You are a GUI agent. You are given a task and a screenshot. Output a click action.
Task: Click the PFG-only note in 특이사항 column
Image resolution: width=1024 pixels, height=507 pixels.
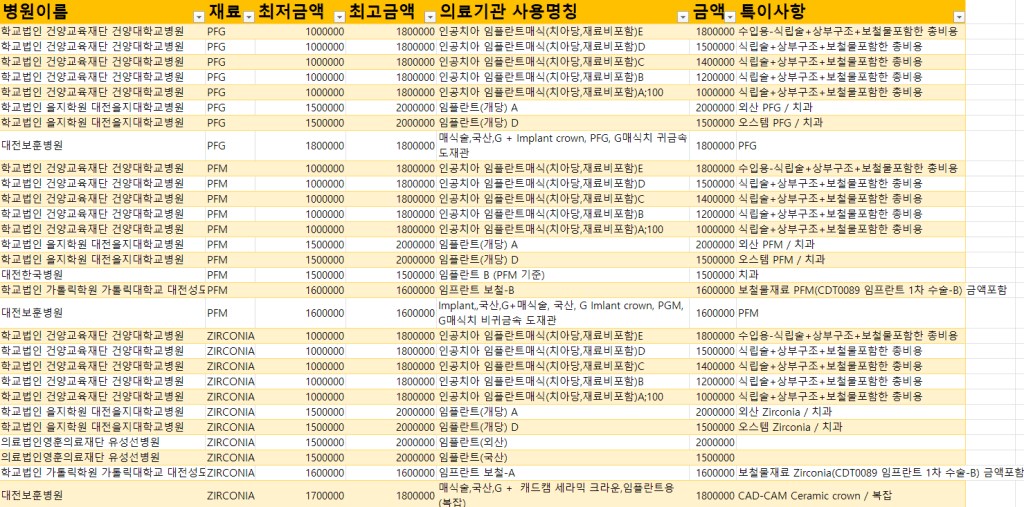coord(851,146)
